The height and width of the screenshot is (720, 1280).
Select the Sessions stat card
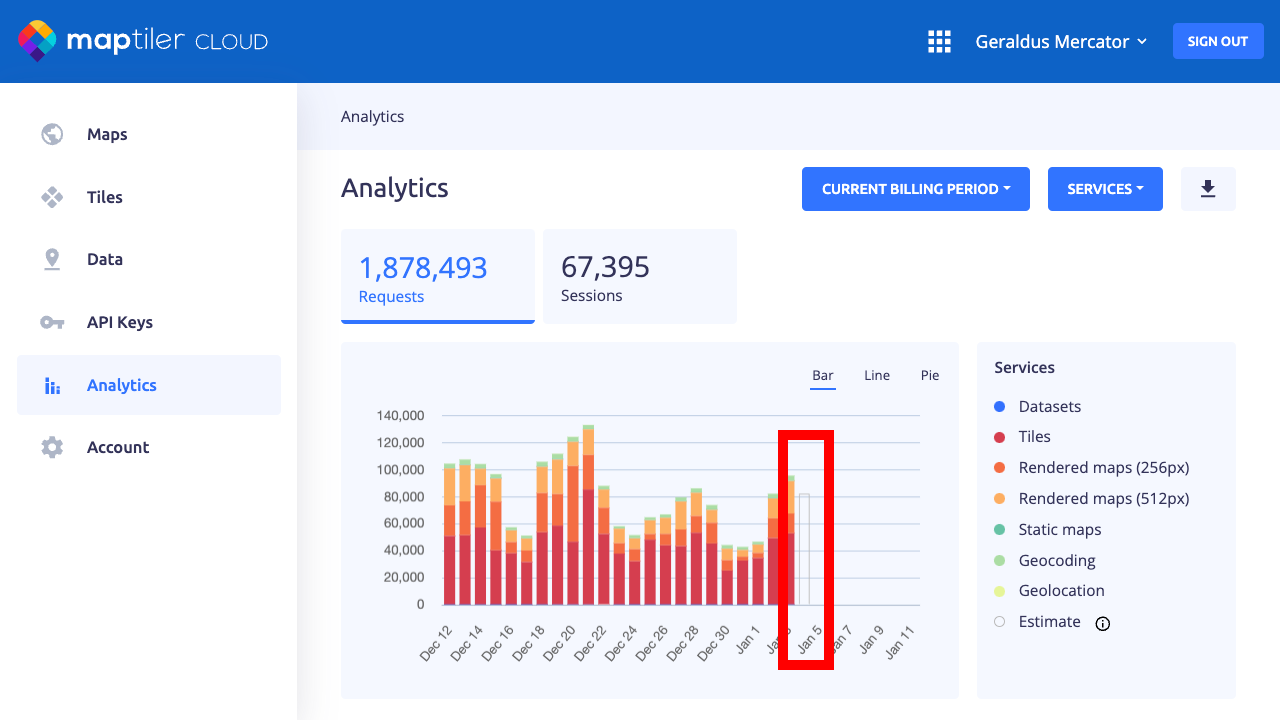click(639, 277)
